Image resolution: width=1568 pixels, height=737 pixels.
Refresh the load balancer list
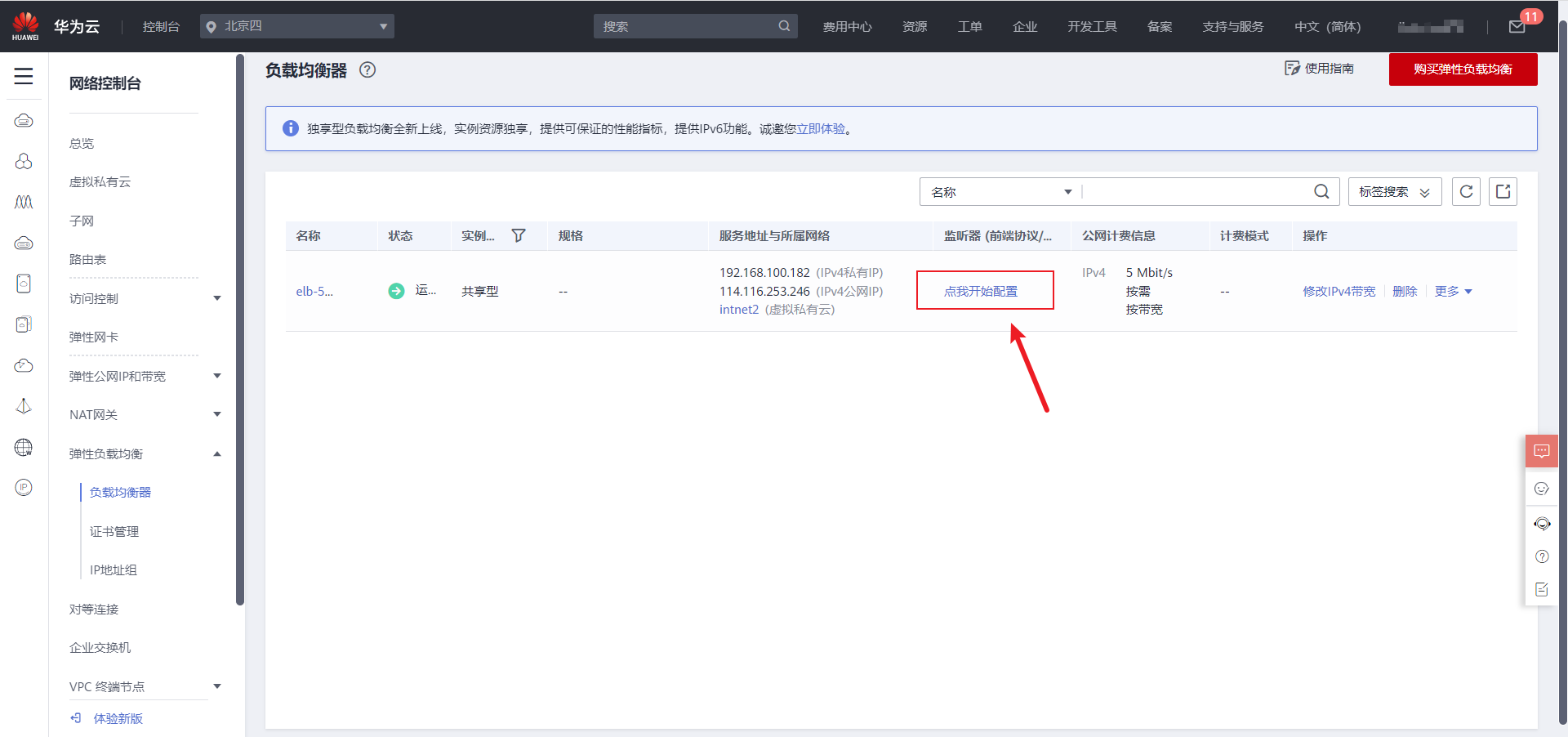pyautogui.click(x=1466, y=191)
